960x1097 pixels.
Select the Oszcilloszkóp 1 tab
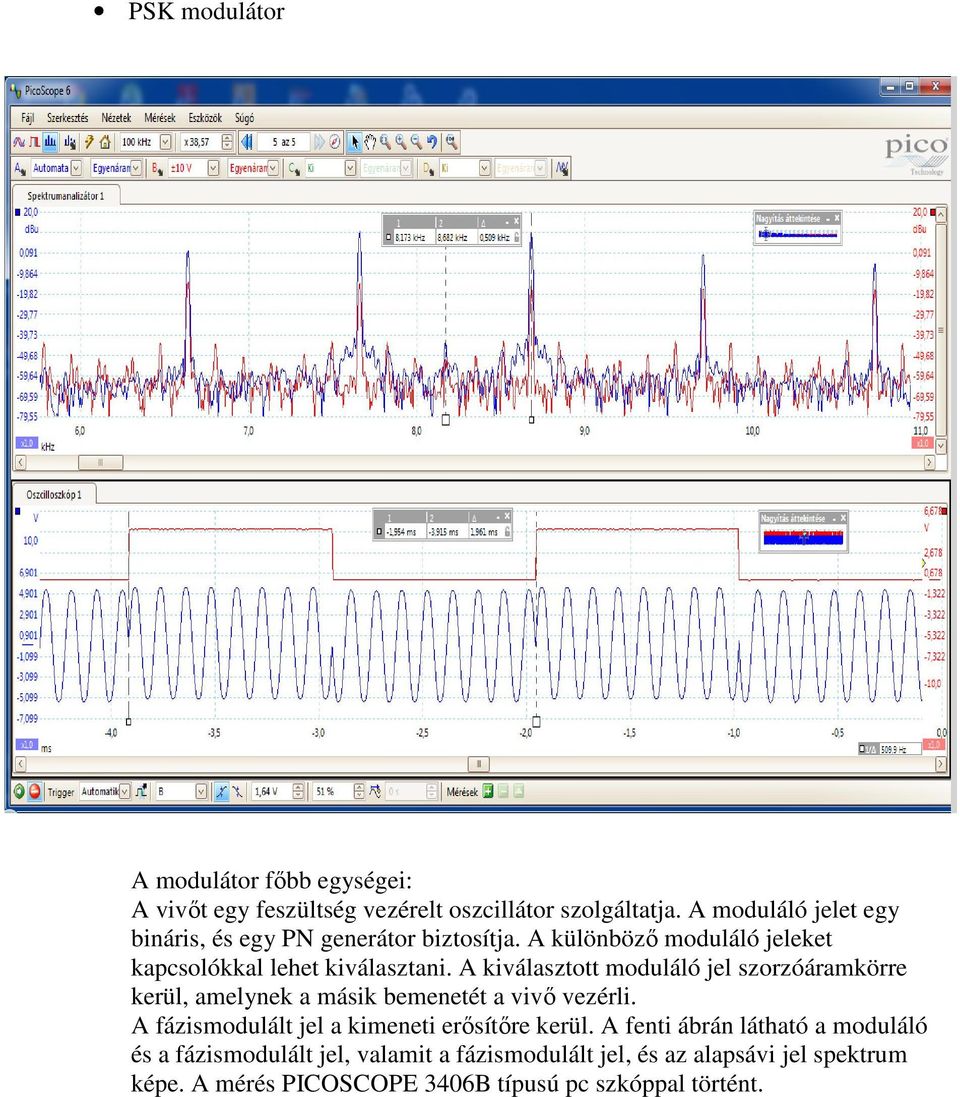pyautogui.click(x=54, y=495)
